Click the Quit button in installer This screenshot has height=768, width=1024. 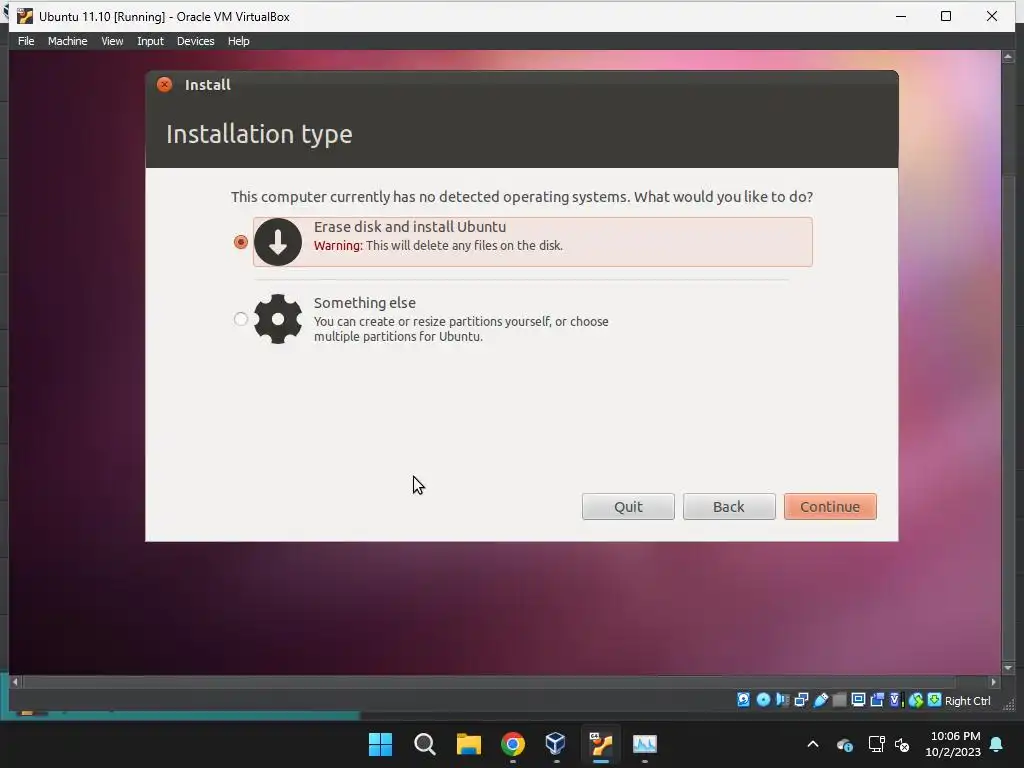click(628, 507)
